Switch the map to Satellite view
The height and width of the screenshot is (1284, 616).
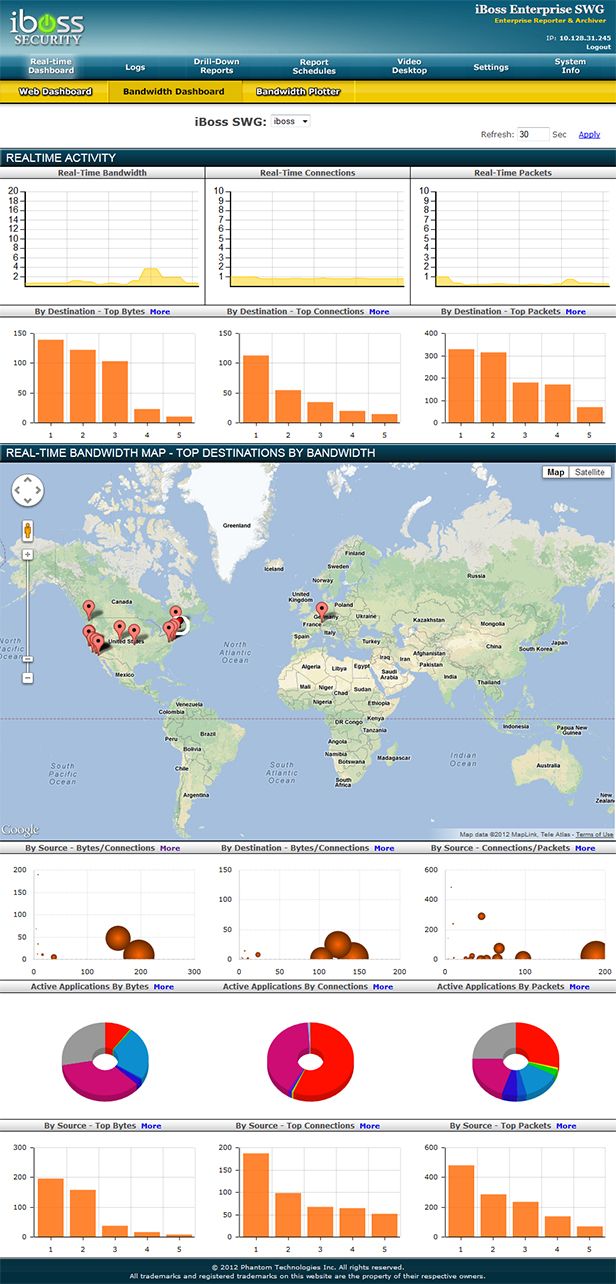pos(589,472)
